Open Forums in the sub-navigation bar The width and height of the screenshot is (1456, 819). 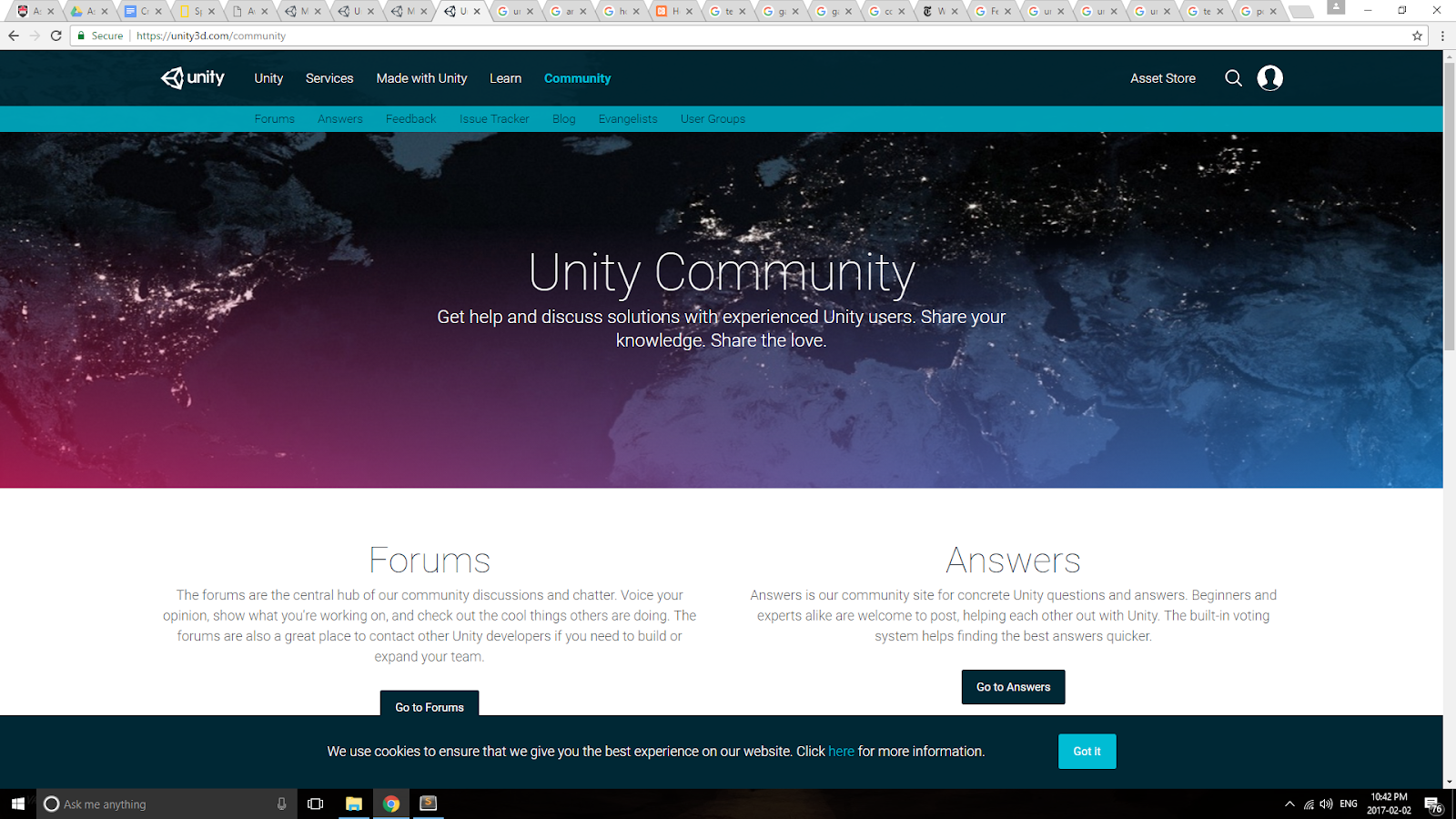tap(275, 119)
